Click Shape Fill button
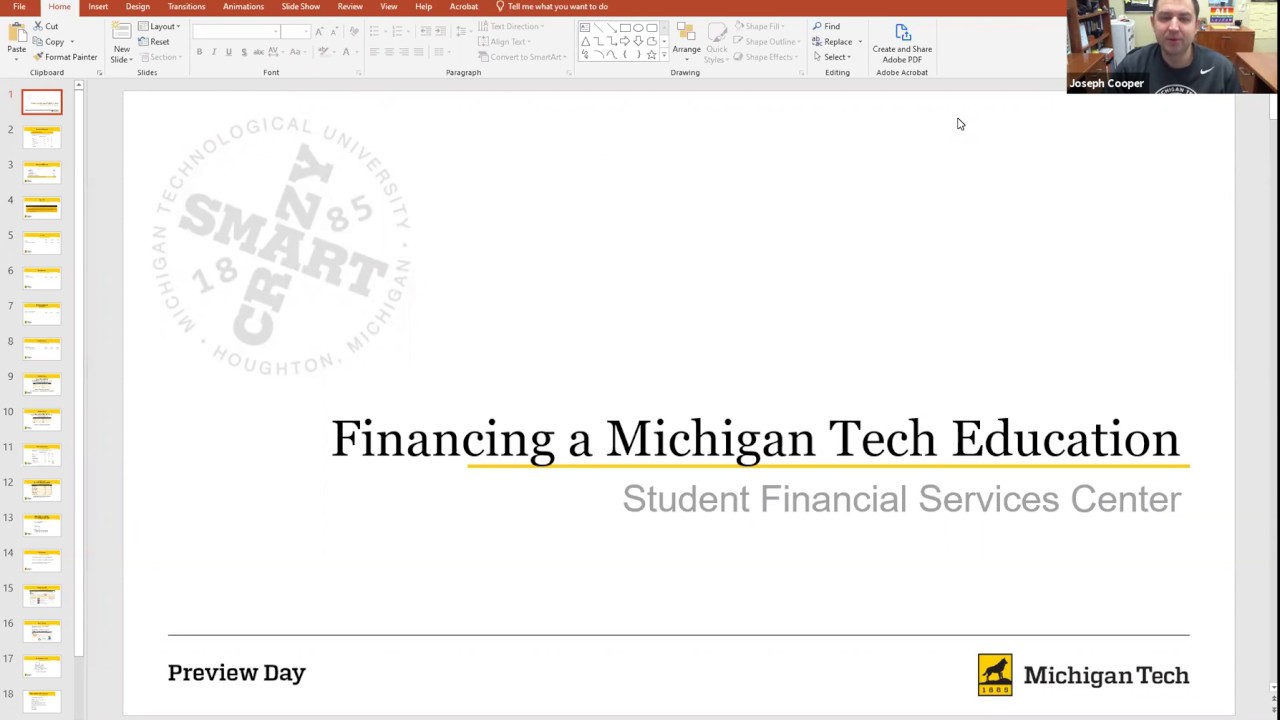Image resolution: width=1280 pixels, height=720 pixels. (759, 26)
